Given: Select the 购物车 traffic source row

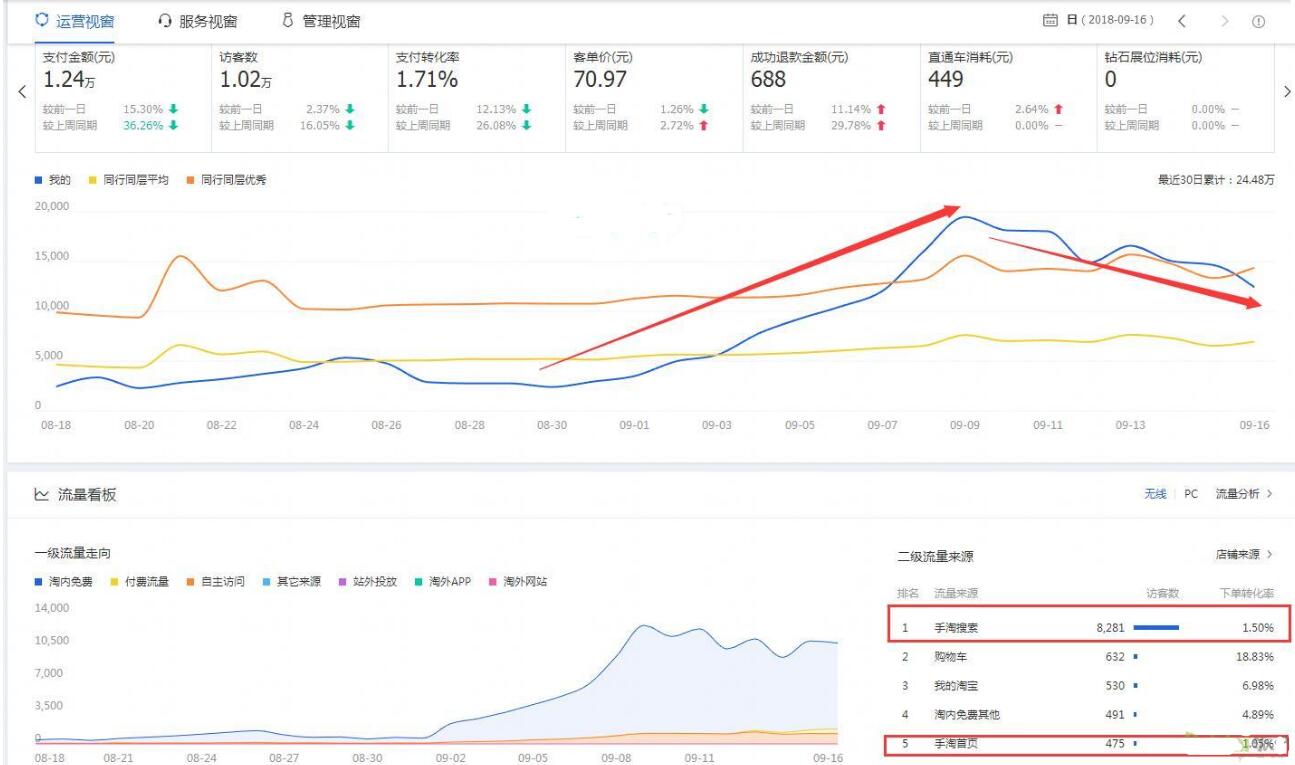Looking at the screenshot, I should point(1088,657).
